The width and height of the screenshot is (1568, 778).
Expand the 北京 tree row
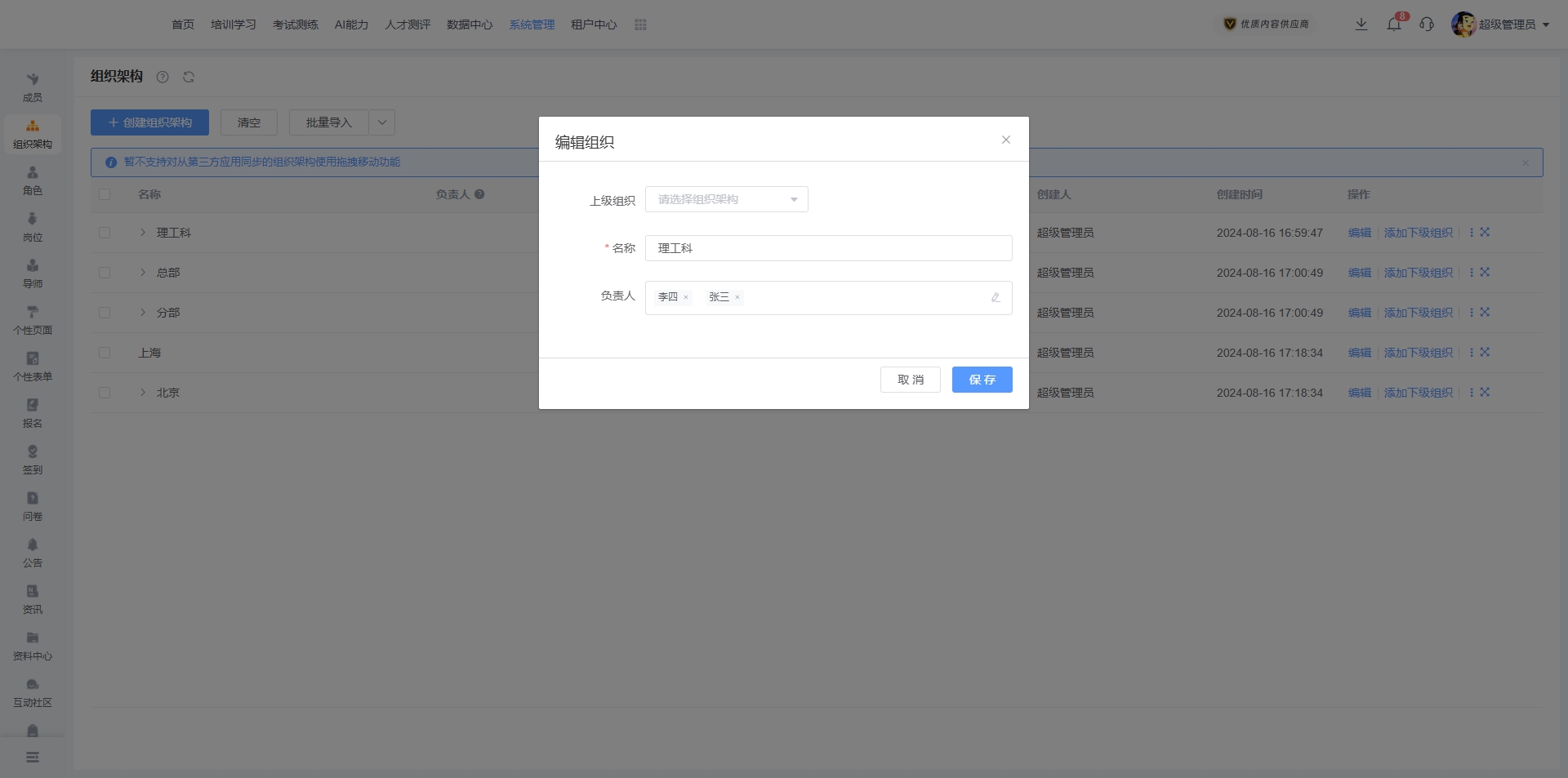click(143, 393)
